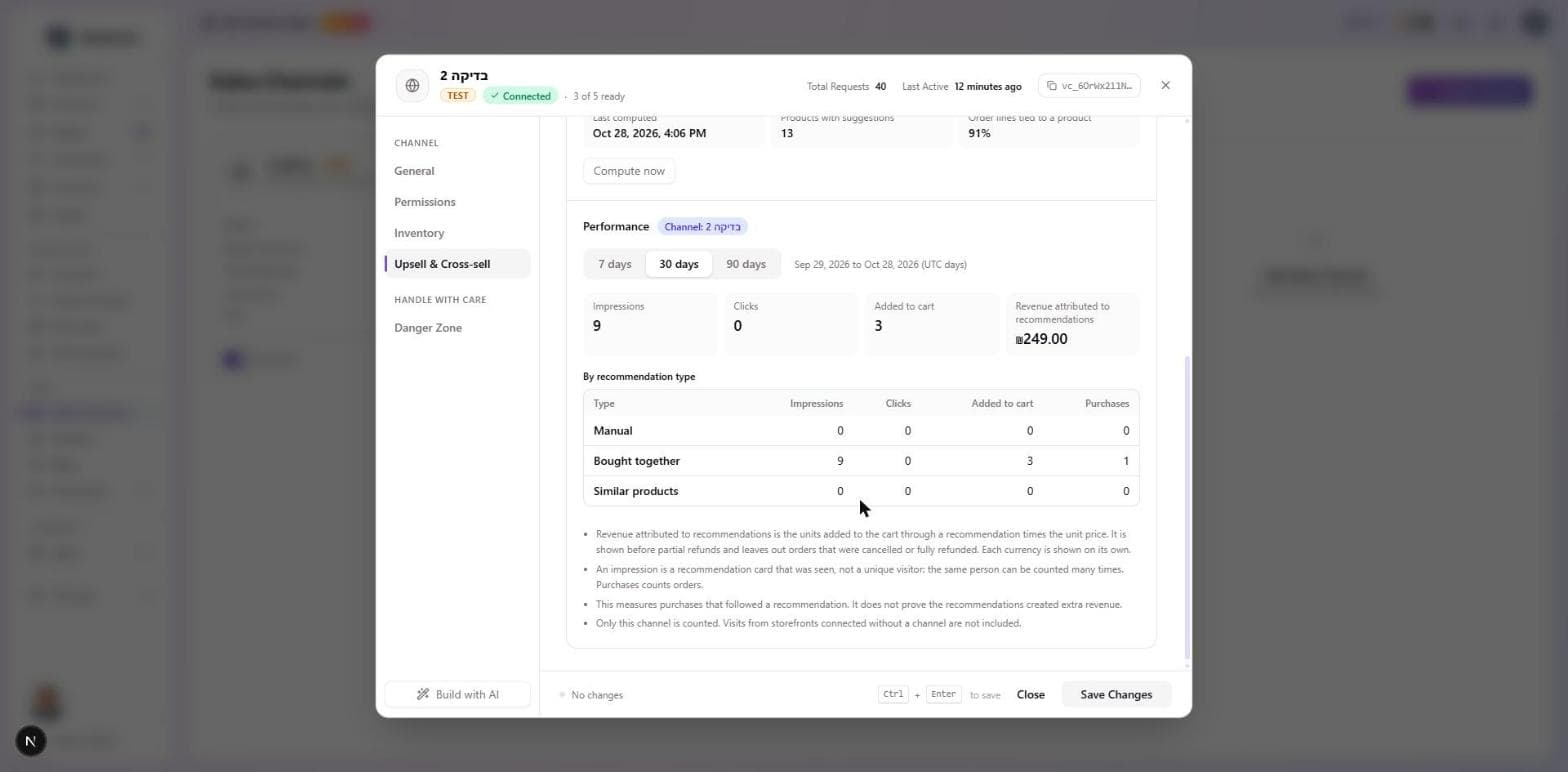The width and height of the screenshot is (1568, 772).
Task: Click the Next.js dev tools N icon
Action: coord(31,741)
